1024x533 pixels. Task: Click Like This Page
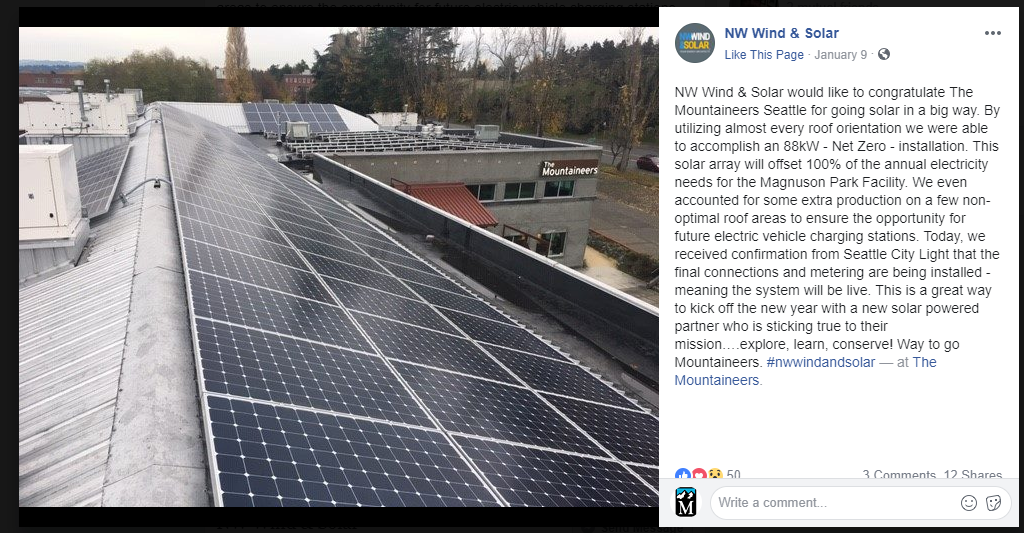coord(764,54)
